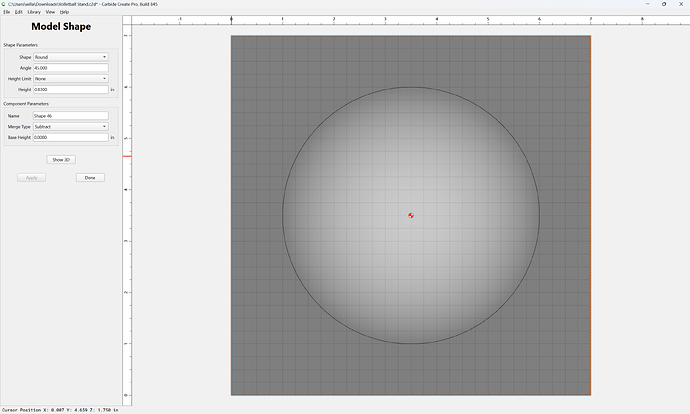The width and height of the screenshot is (690, 414).
Task: Open the Edit menu
Action: 18,12
